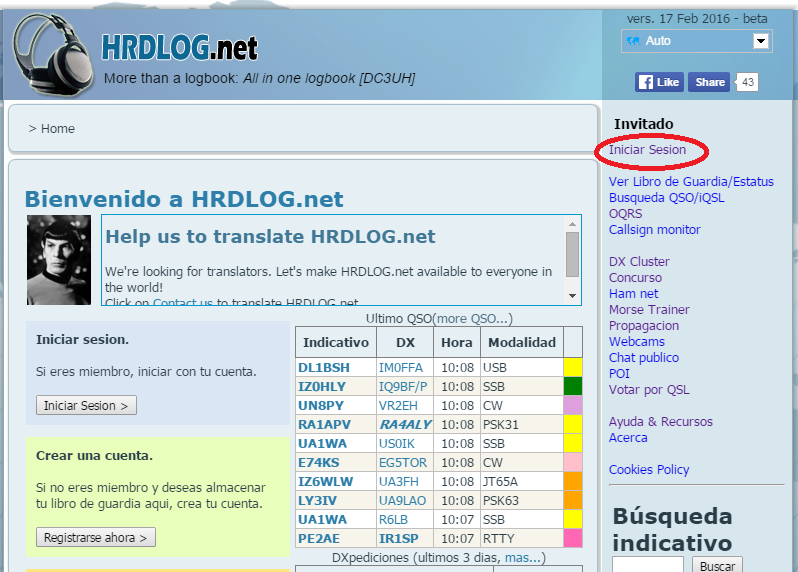This screenshot has height=572, width=798.
Task: Open Ayuda & Recursos
Action: click(661, 421)
